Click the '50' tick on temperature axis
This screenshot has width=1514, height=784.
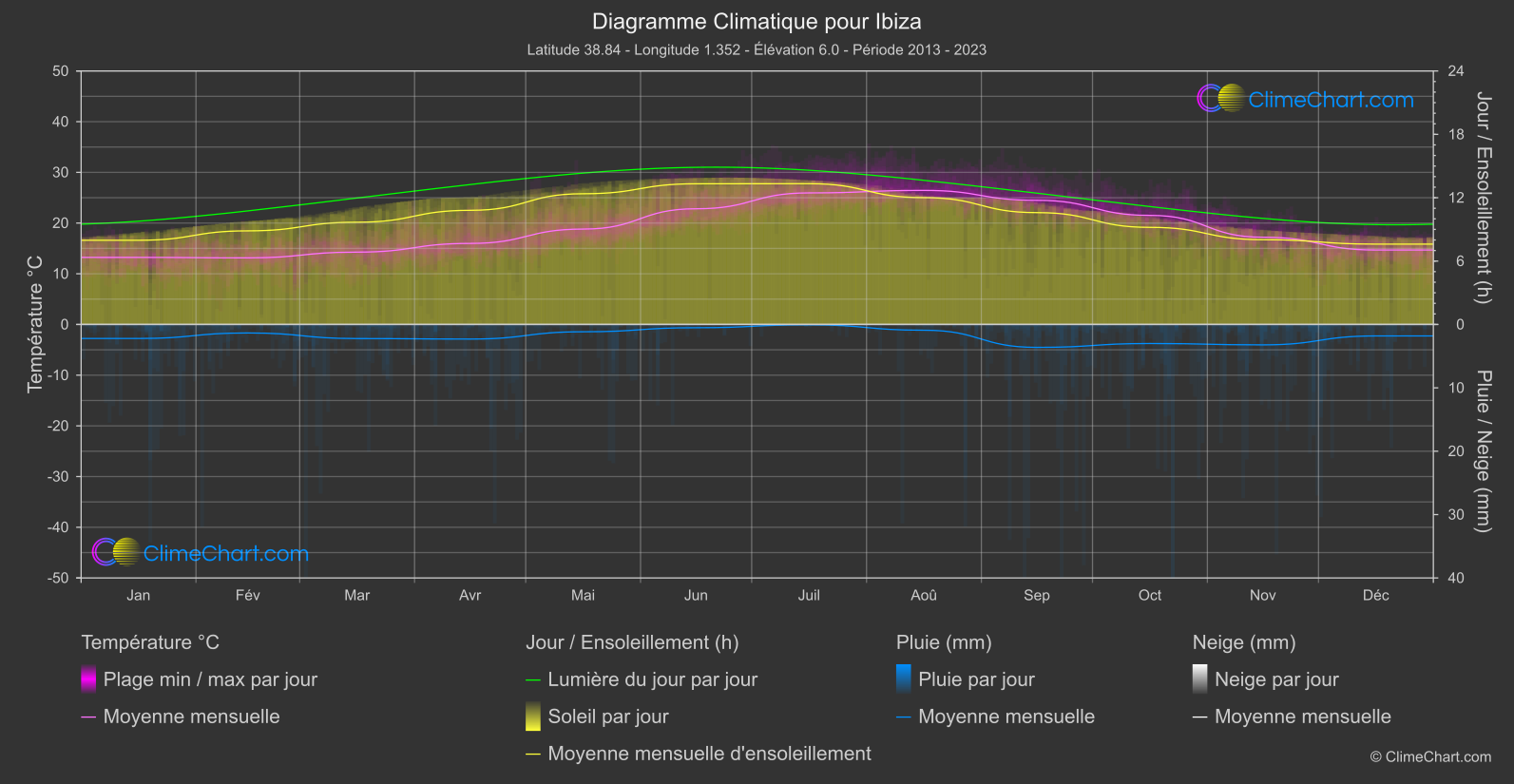coord(61,71)
